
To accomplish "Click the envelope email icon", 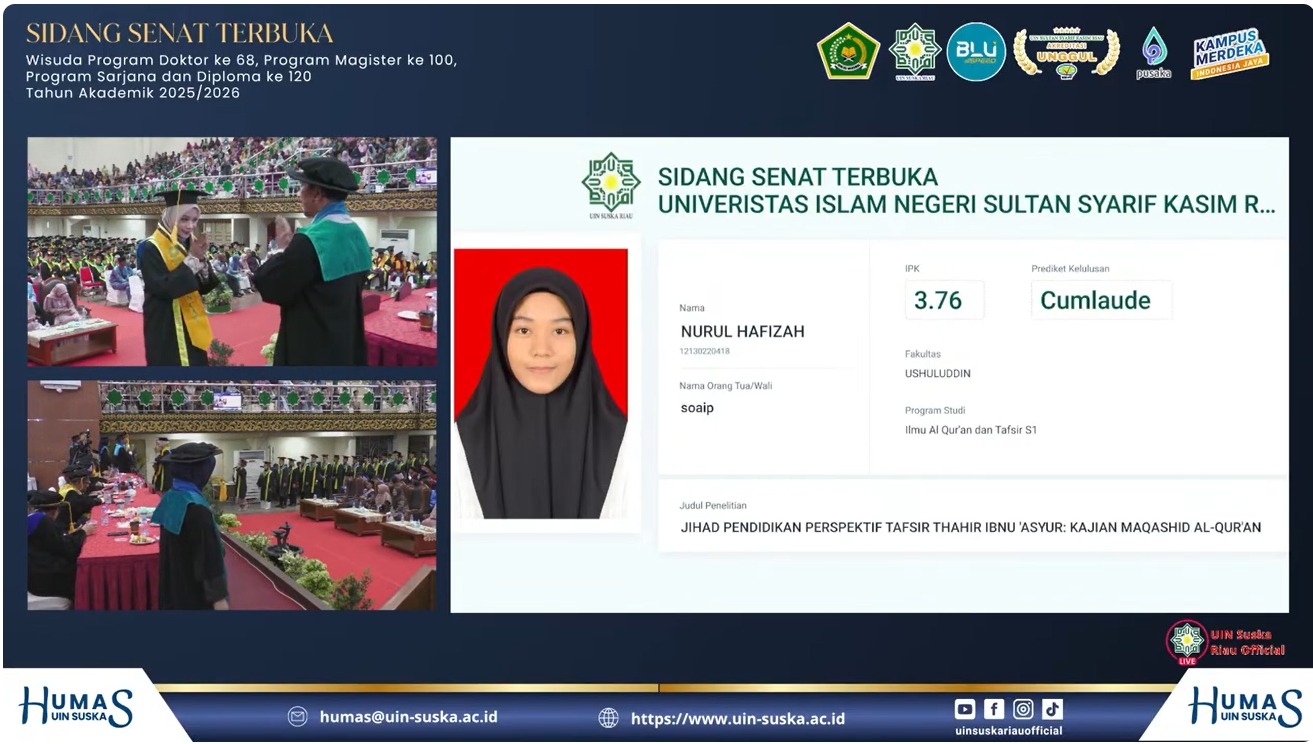I will click(x=297, y=717).
